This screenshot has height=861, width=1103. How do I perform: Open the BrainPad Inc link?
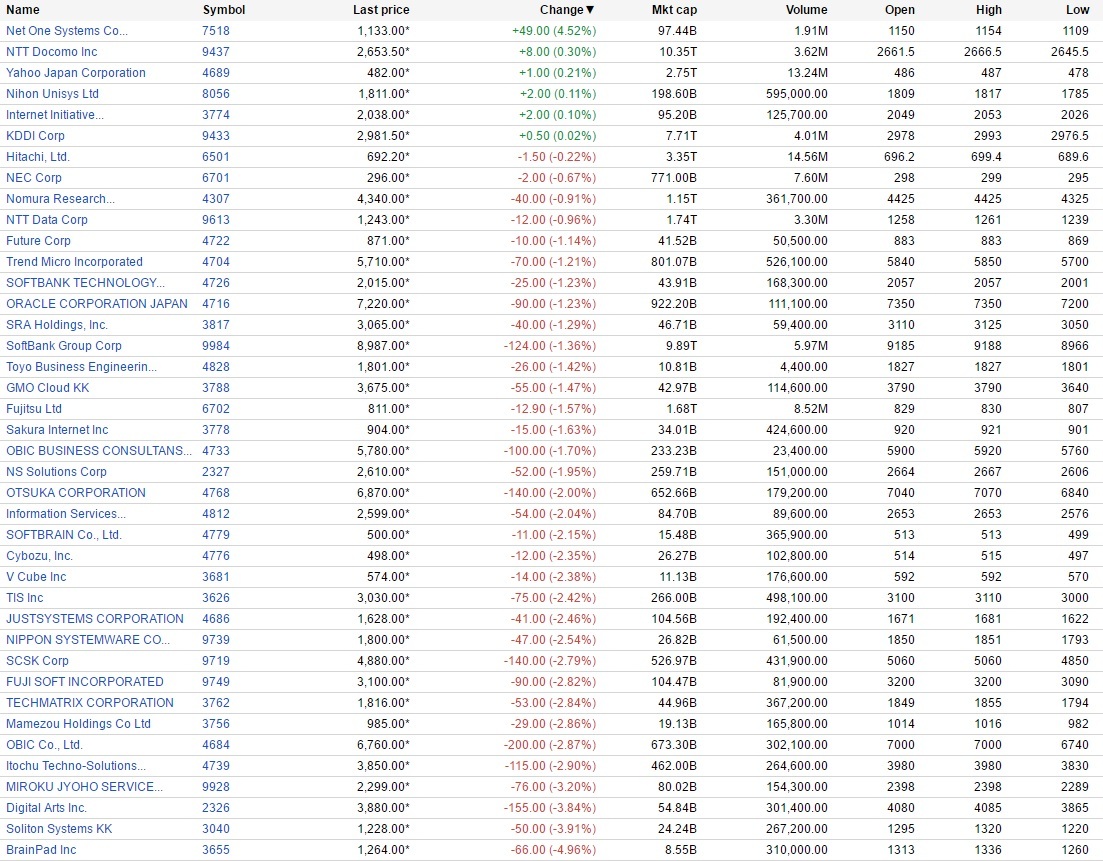(41, 850)
